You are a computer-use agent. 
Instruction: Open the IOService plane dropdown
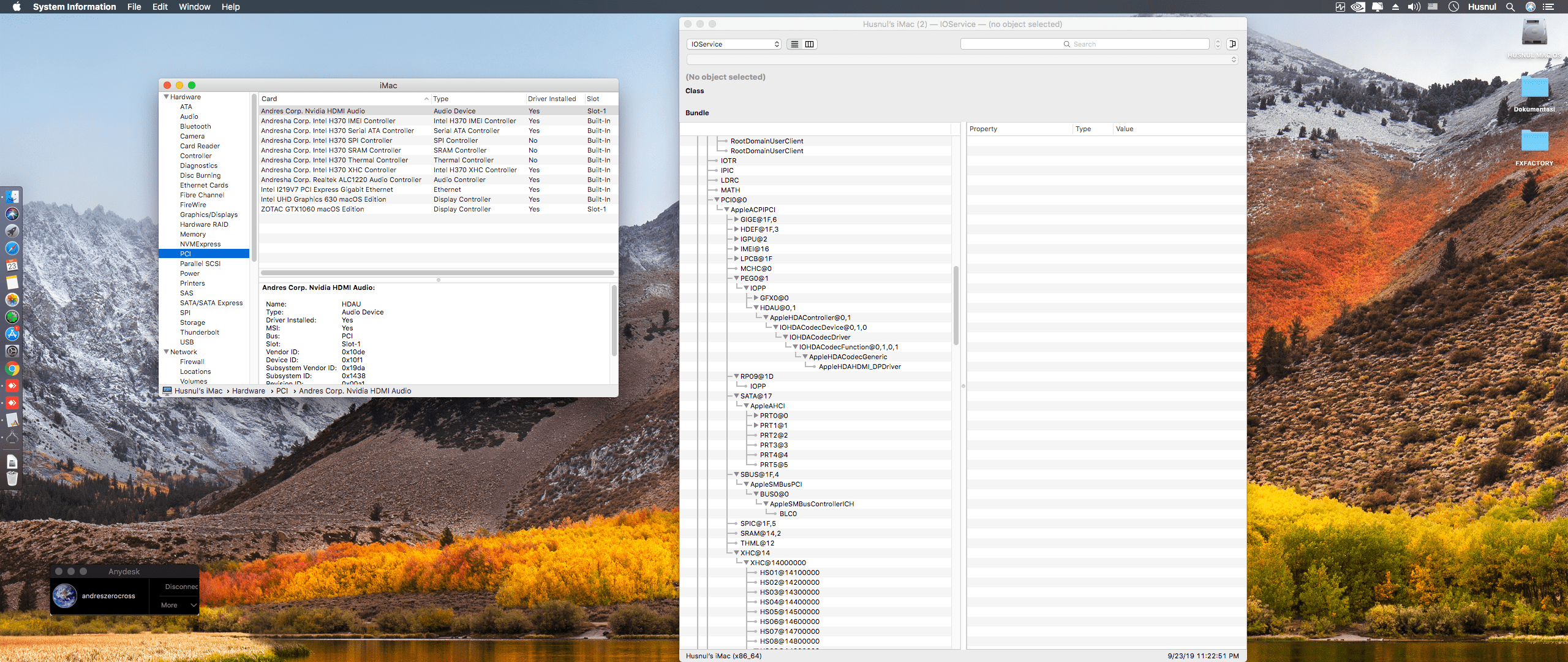[734, 44]
